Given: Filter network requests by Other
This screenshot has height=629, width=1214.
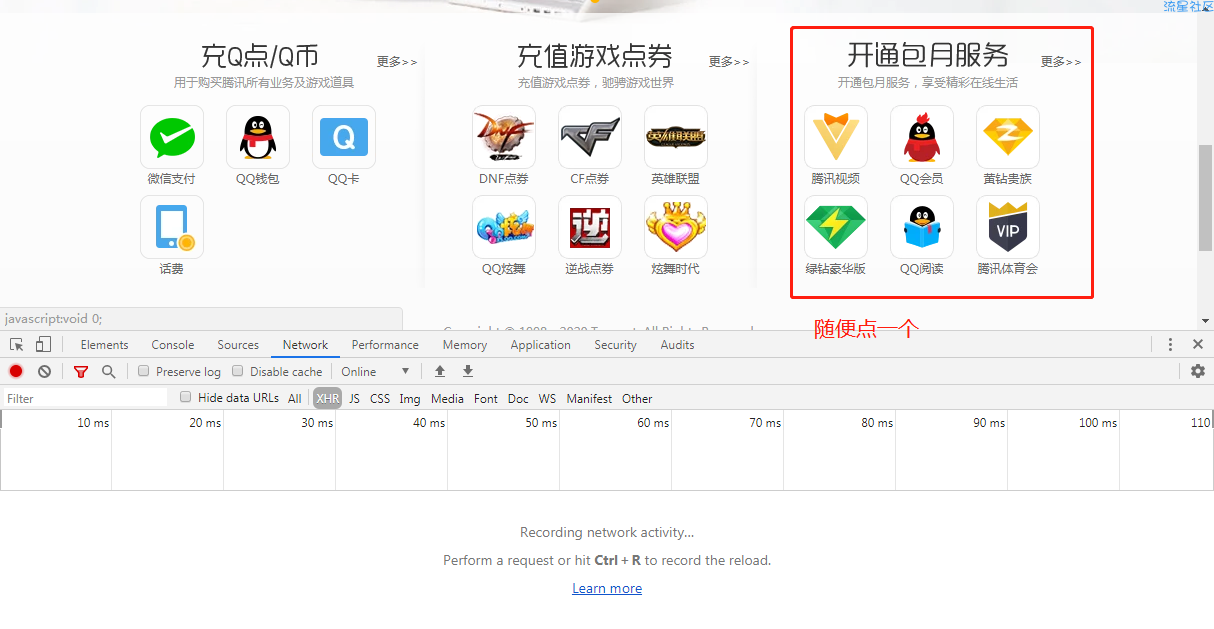Looking at the screenshot, I should (x=637, y=398).
